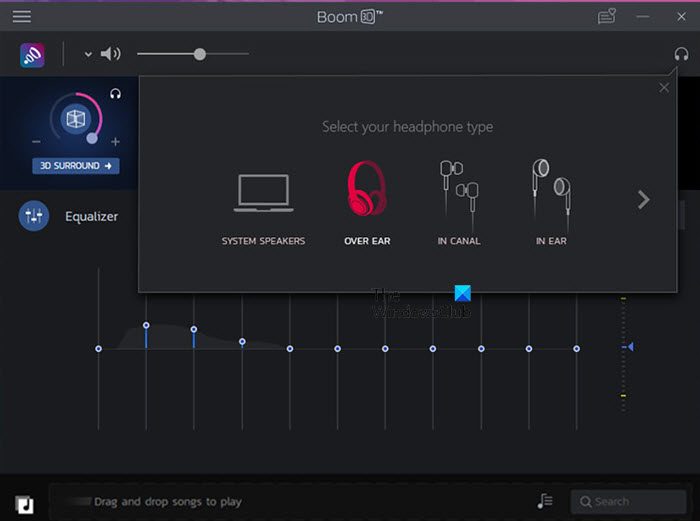Click fourth equalizer band handle
This screenshot has width=700, height=521.
point(242,342)
